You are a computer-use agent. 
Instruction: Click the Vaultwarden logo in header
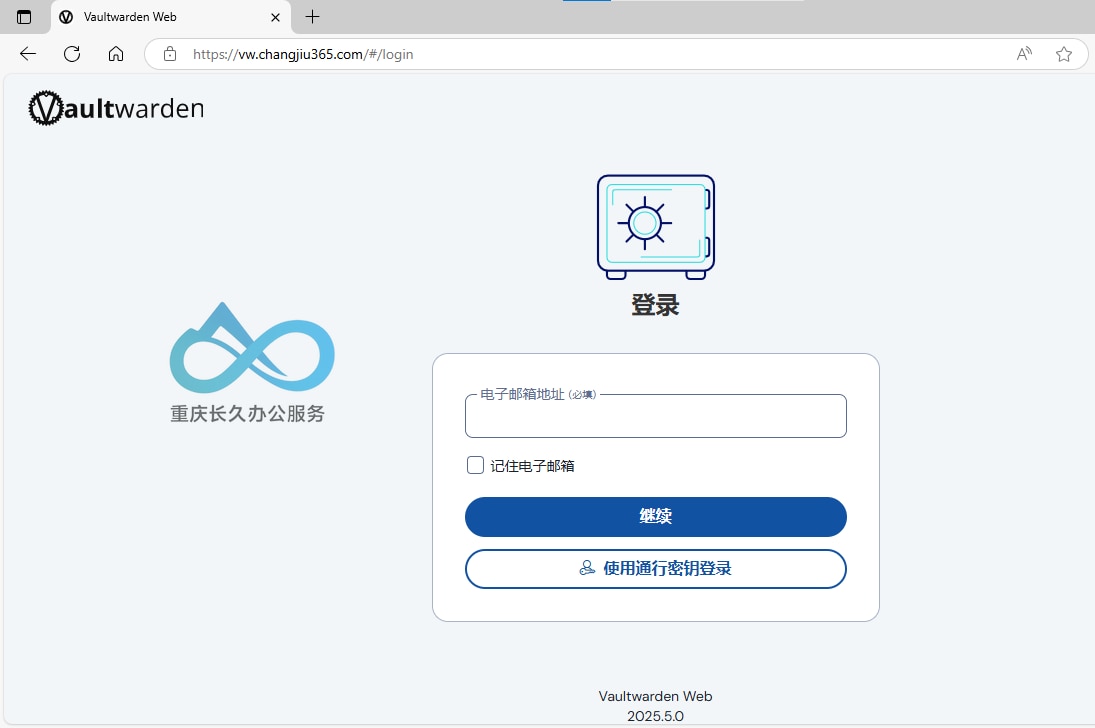coord(116,108)
